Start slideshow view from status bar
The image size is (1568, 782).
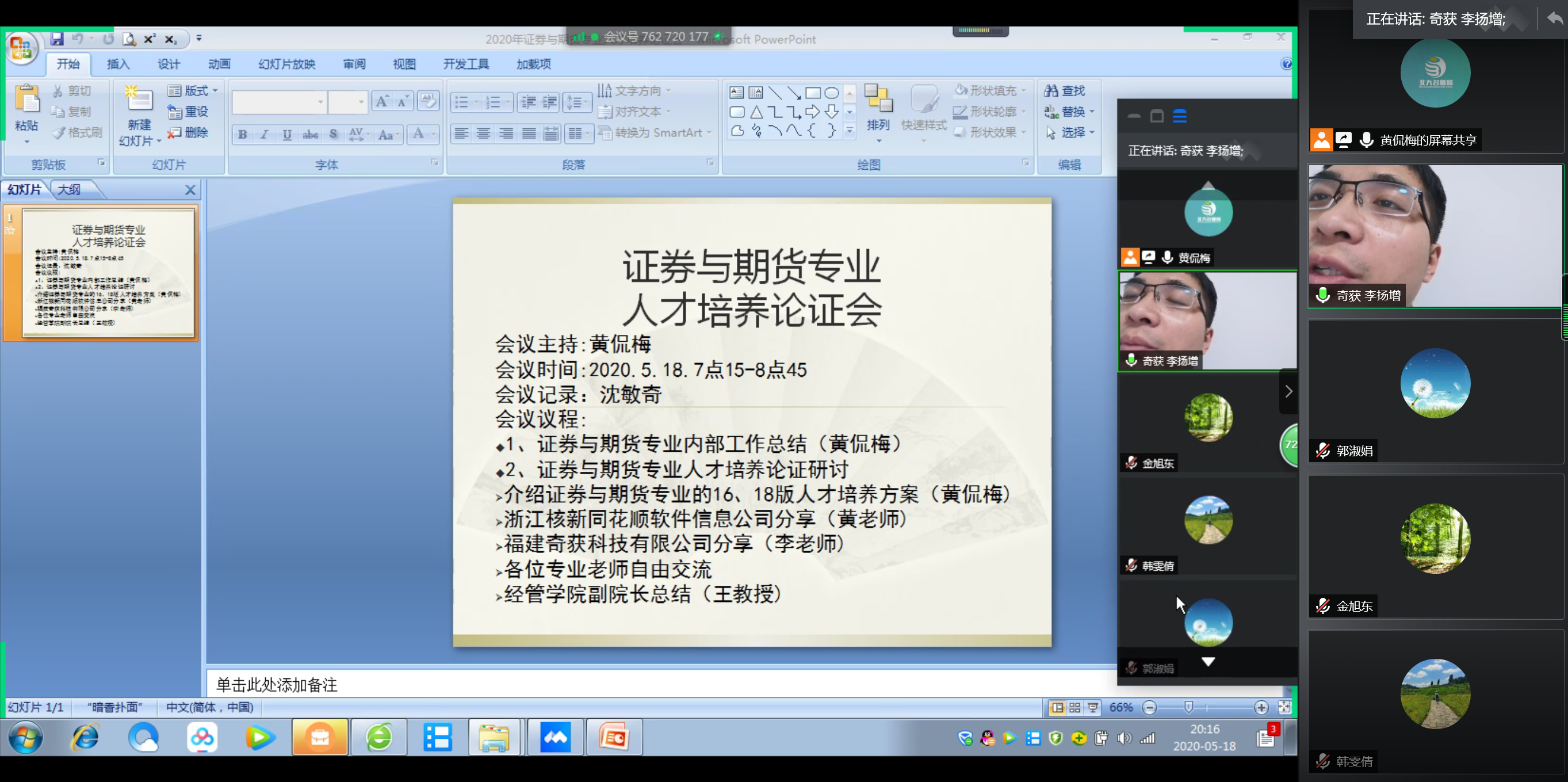1093,707
